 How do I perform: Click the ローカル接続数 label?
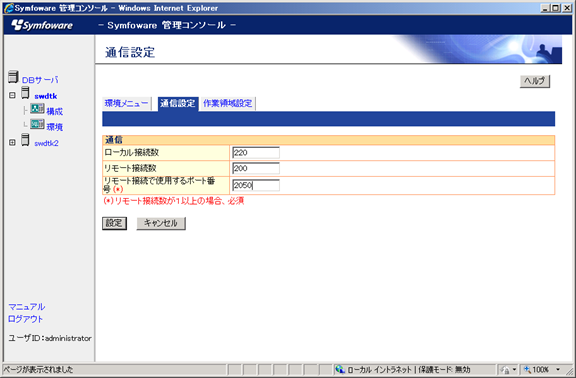tap(132, 152)
